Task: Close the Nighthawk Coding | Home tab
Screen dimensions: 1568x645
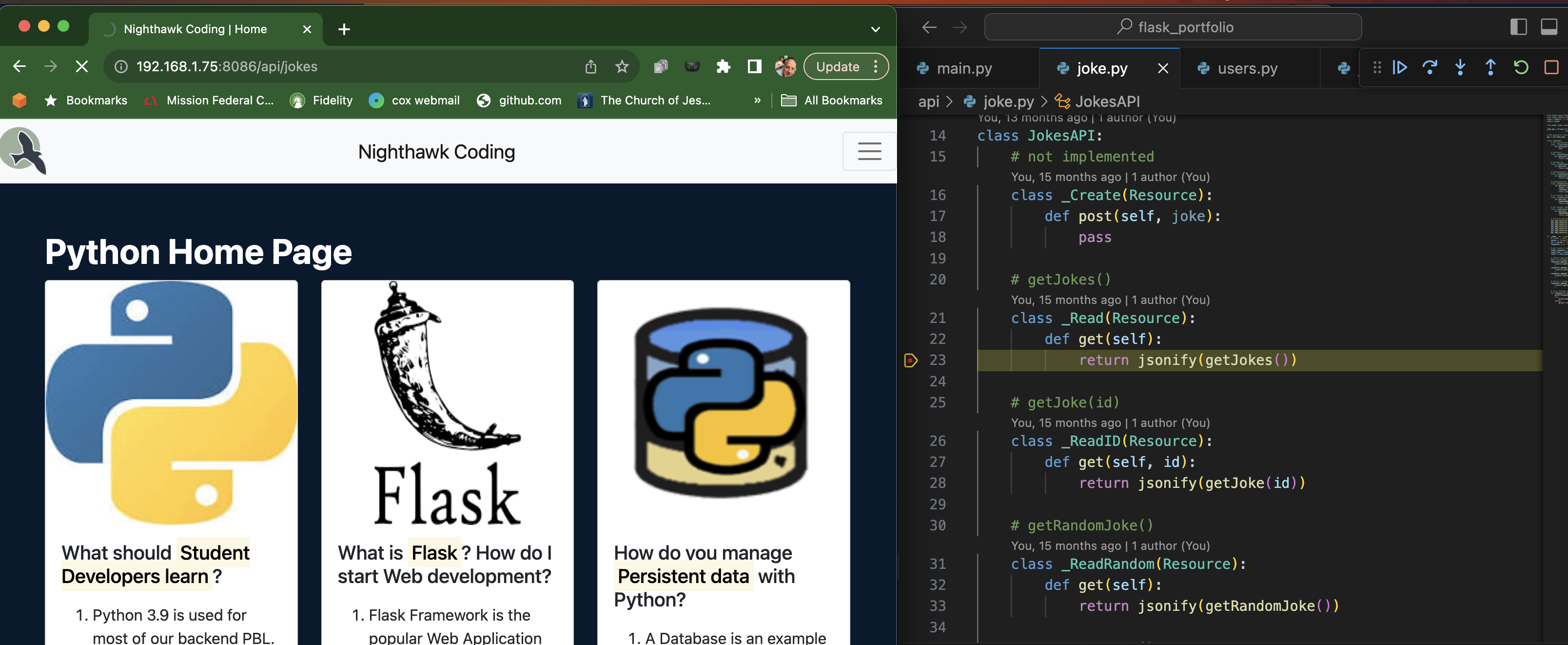Action: tap(307, 29)
